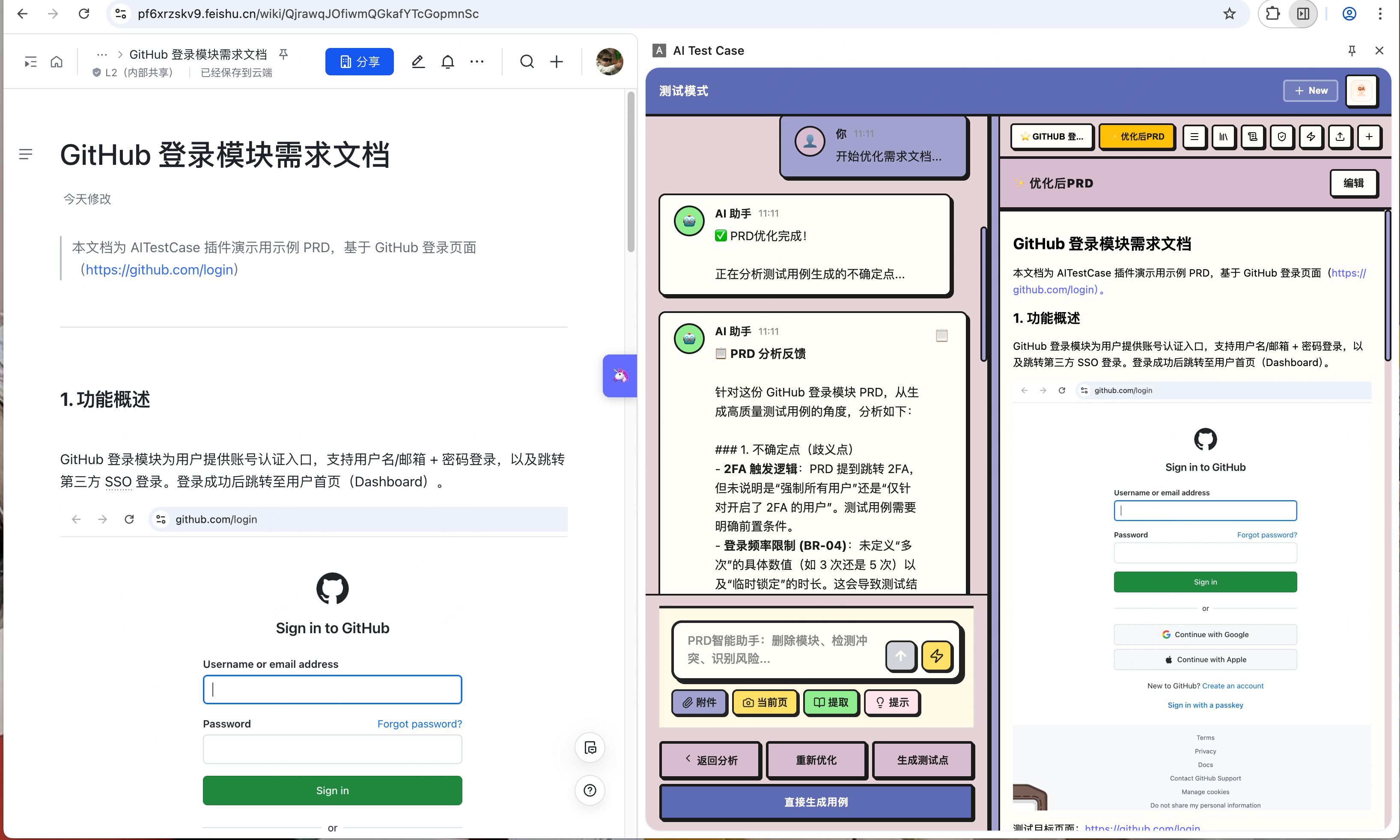
Task: Click the lightning bolt icon in tab bar
Action: click(1311, 137)
